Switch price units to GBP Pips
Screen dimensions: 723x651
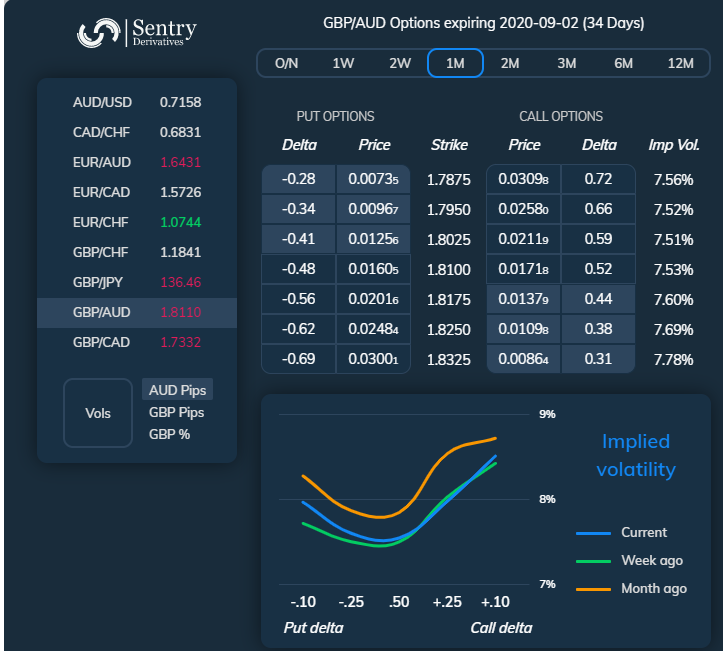click(177, 412)
